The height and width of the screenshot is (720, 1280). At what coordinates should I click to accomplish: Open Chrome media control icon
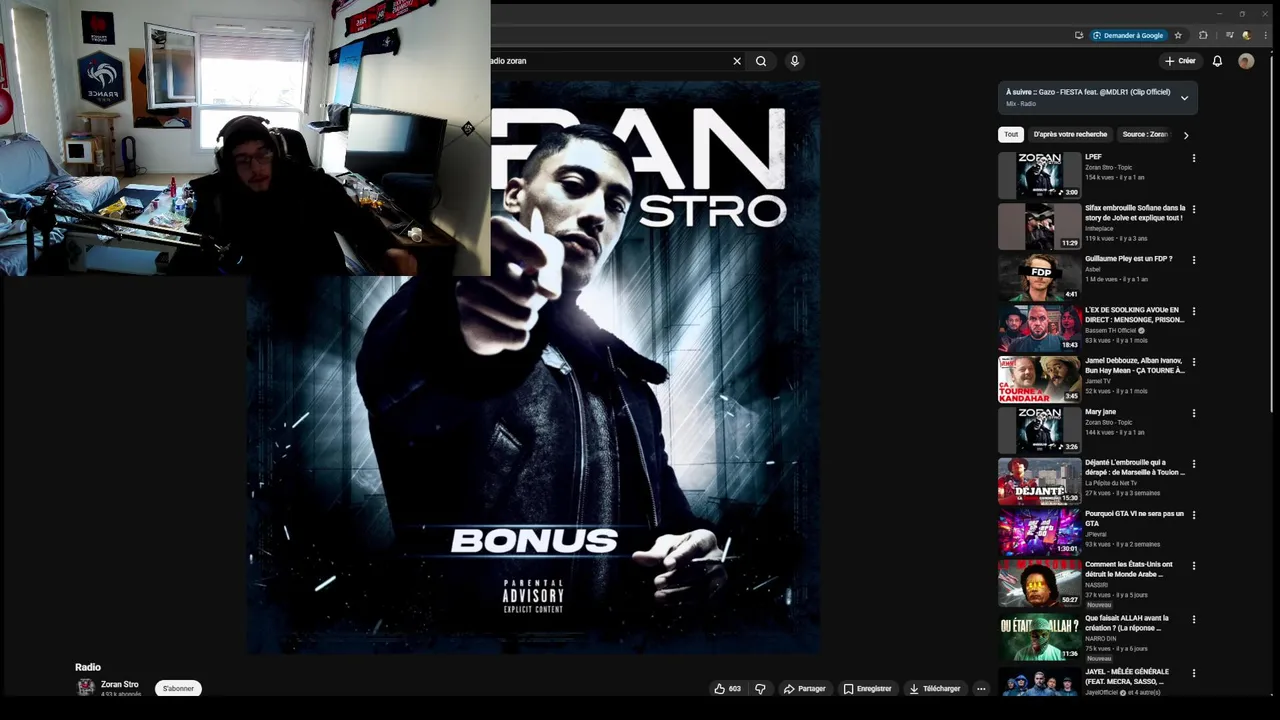[1229, 35]
